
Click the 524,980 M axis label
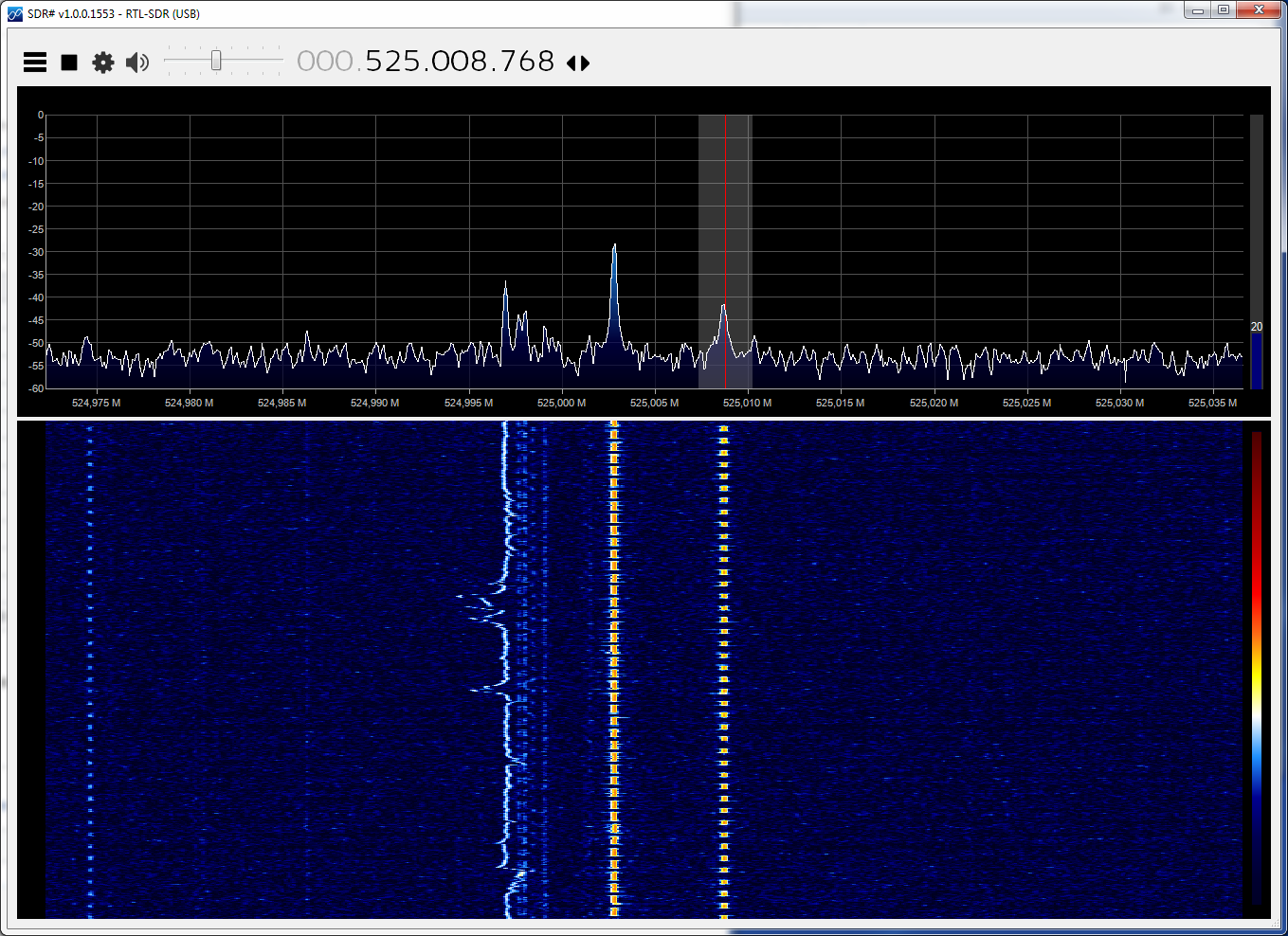pyautogui.click(x=189, y=403)
